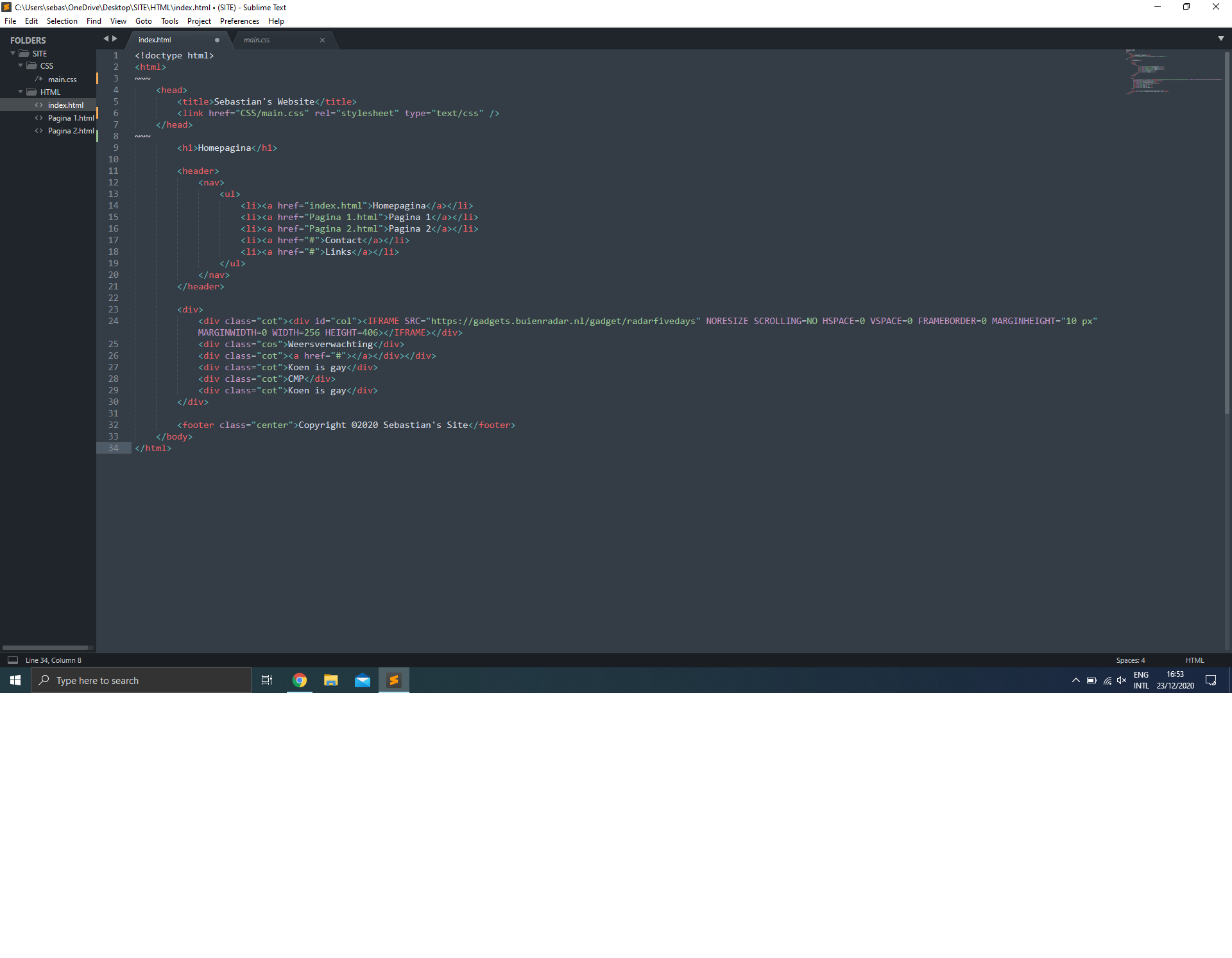The height and width of the screenshot is (958, 1232).
Task: Open Pagina 1.html from sidebar
Action: click(71, 118)
